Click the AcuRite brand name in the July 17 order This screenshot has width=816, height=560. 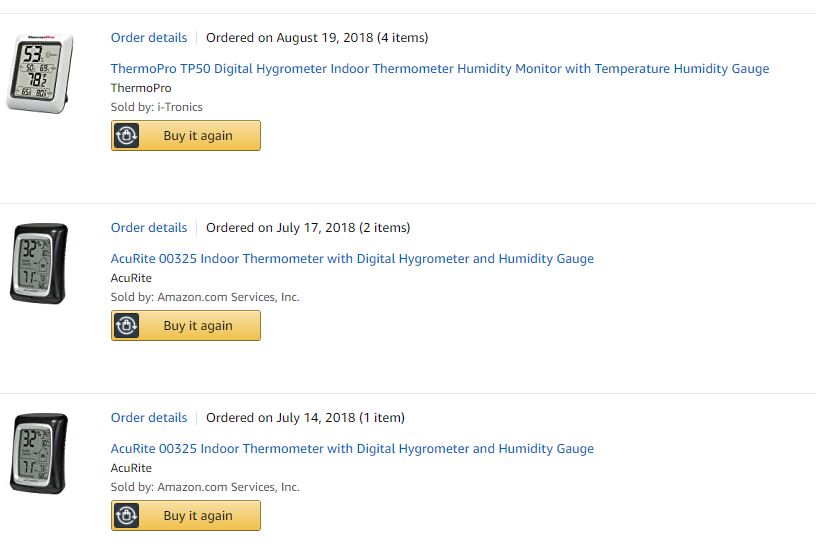click(131, 278)
